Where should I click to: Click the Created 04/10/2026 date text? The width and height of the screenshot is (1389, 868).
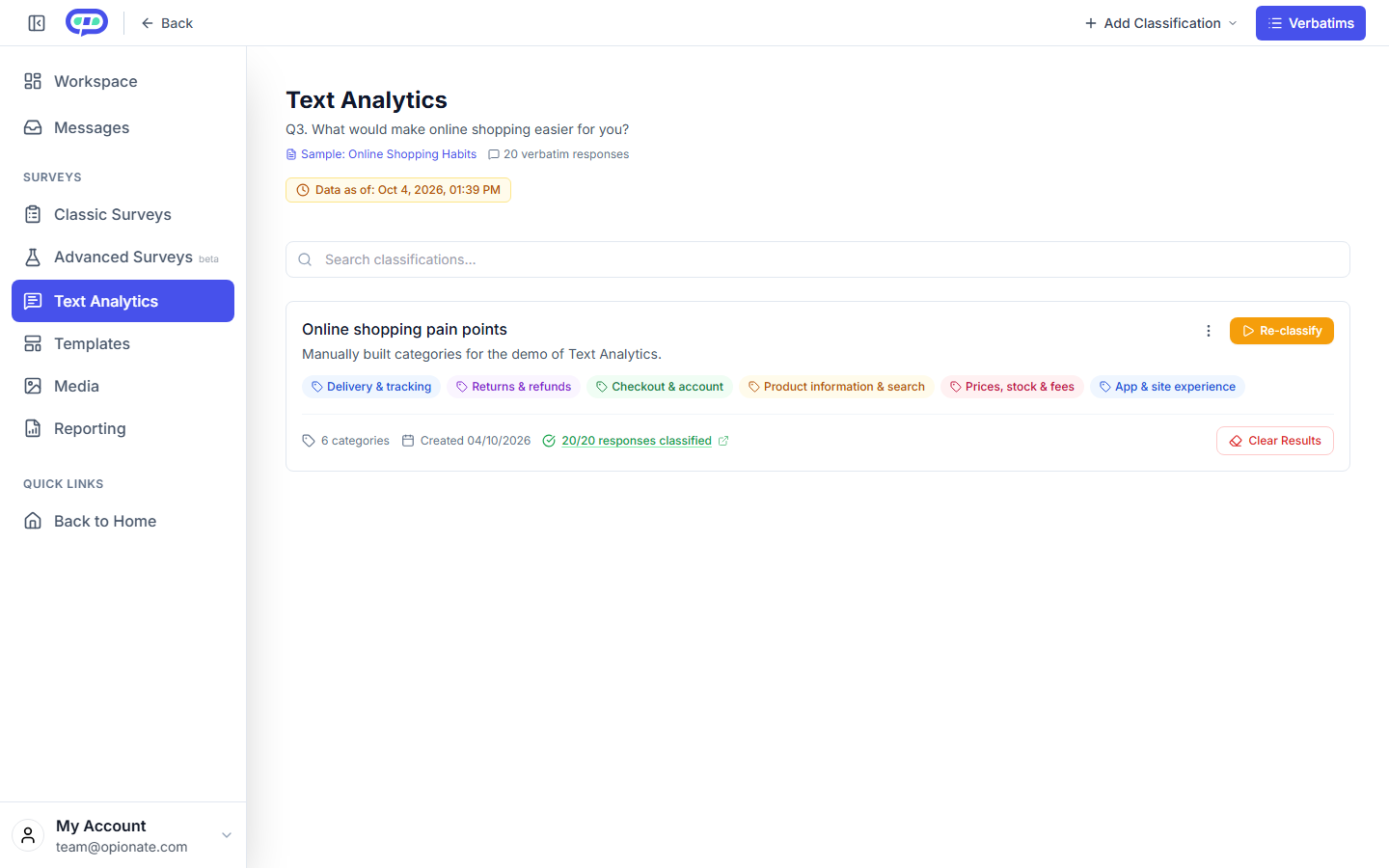click(x=476, y=441)
